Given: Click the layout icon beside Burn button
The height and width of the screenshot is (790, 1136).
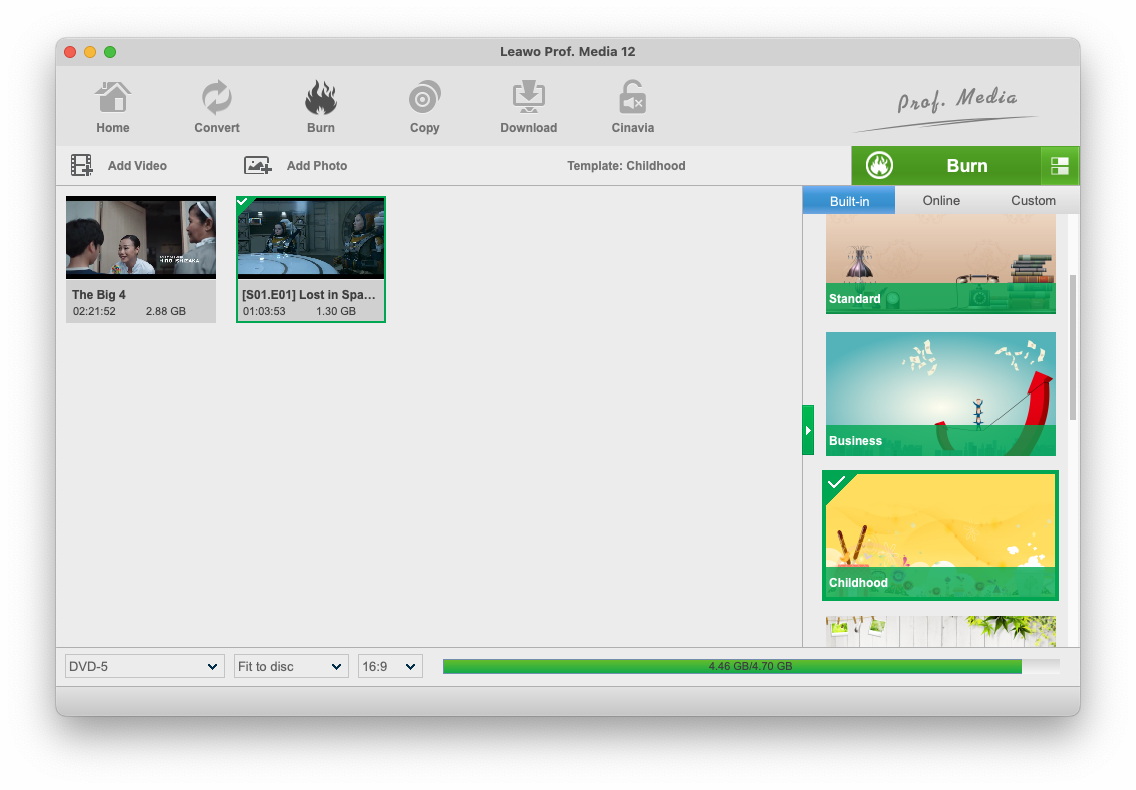Looking at the screenshot, I should (1060, 166).
